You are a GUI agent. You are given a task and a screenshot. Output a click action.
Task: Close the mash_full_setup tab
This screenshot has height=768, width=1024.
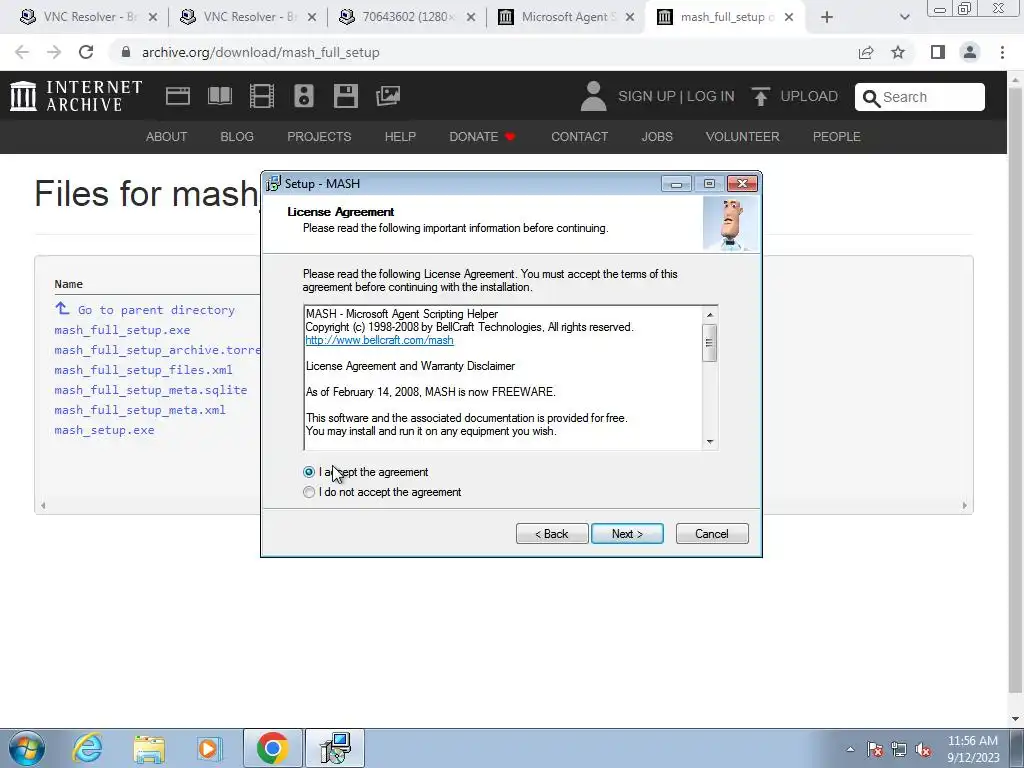(789, 17)
